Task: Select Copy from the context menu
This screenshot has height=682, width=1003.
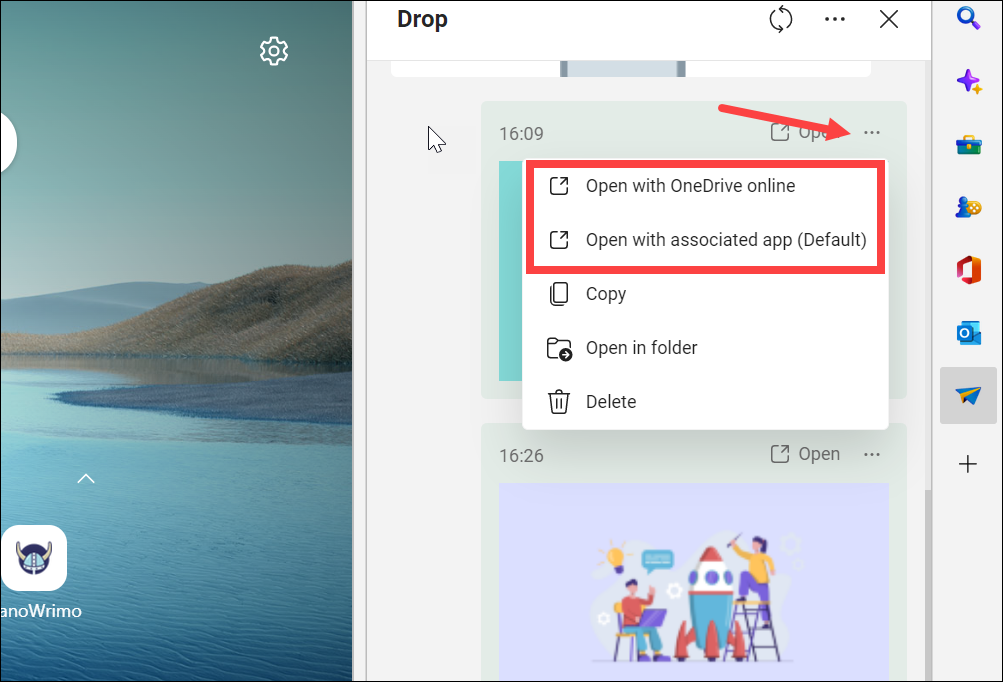Action: (605, 293)
